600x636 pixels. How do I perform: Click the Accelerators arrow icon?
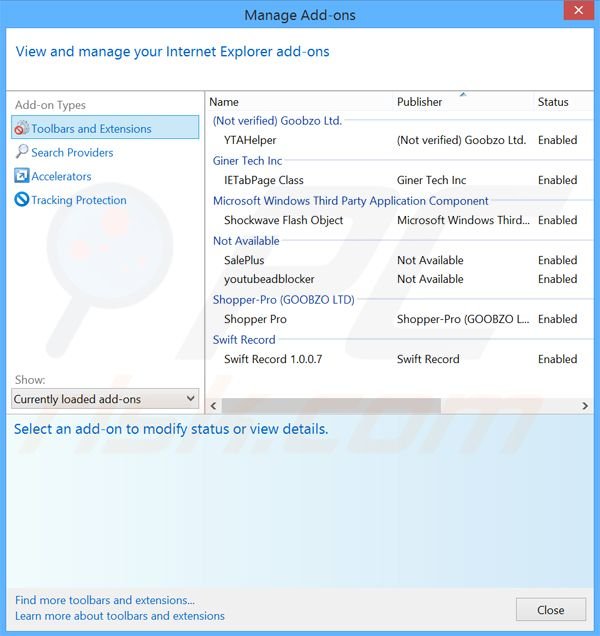[22, 176]
